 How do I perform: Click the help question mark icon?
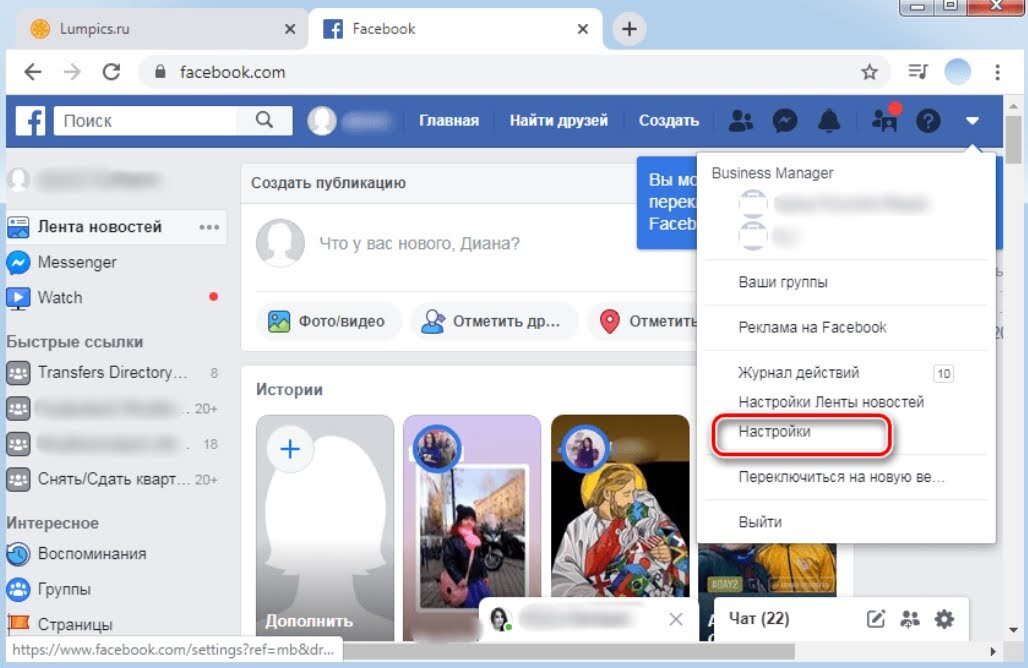(x=929, y=121)
